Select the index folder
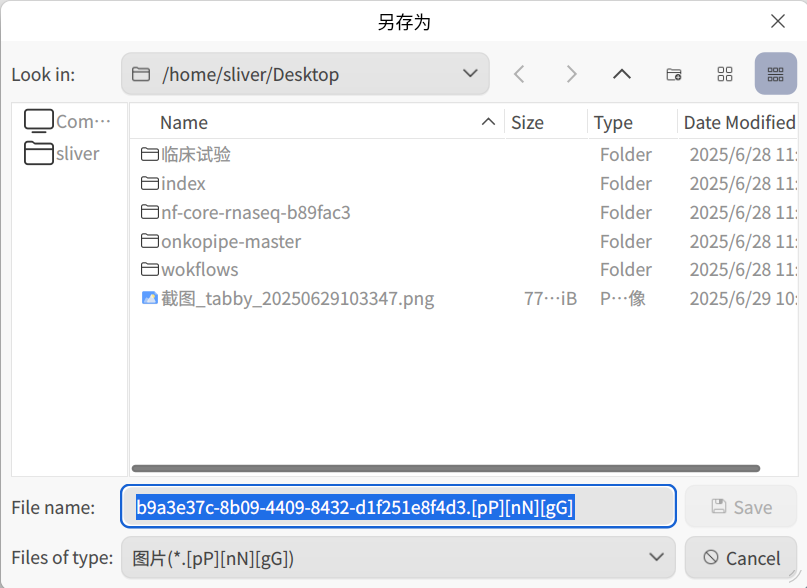Image resolution: width=807 pixels, height=588 pixels. coord(173,183)
